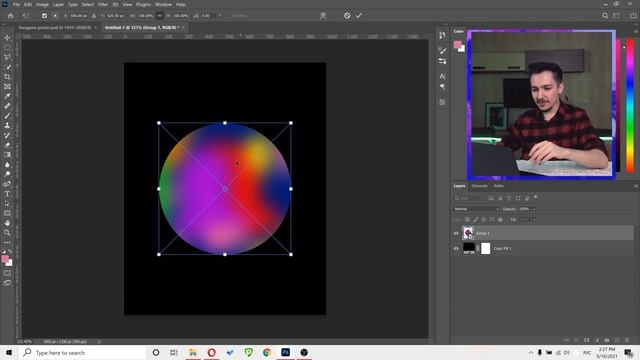Image resolution: width=640 pixels, height=360 pixels.
Task: Toggle lock position in Layers panel
Action: click(x=484, y=220)
